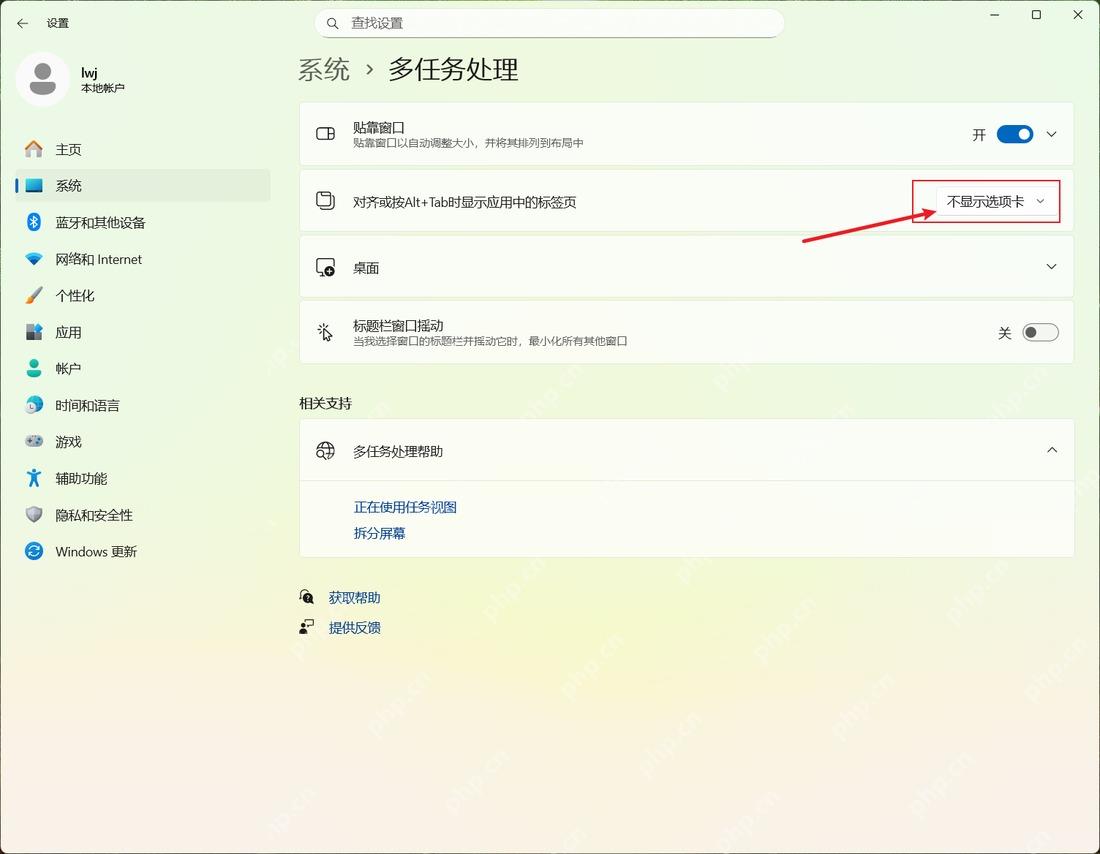Click the Alt+Tab tabs setting icon
This screenshot has height=854, width=1100.
(326, 201)
